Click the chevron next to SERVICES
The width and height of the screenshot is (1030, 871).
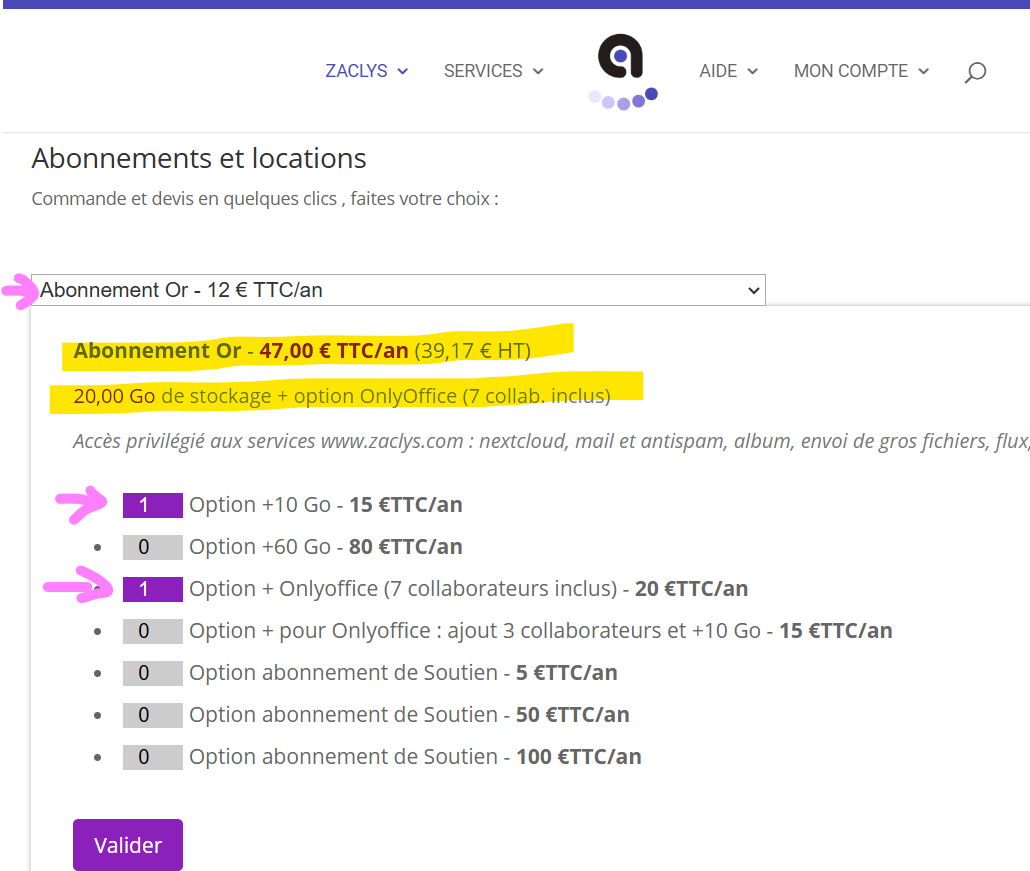click(x=538, y=72)
